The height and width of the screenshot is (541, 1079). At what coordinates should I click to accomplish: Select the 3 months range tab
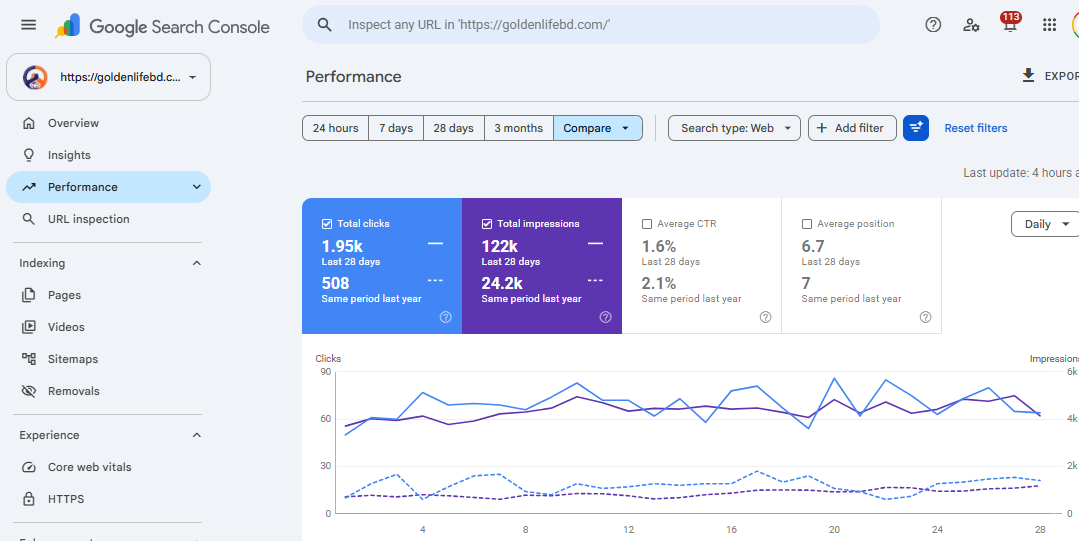coord(519,128)
